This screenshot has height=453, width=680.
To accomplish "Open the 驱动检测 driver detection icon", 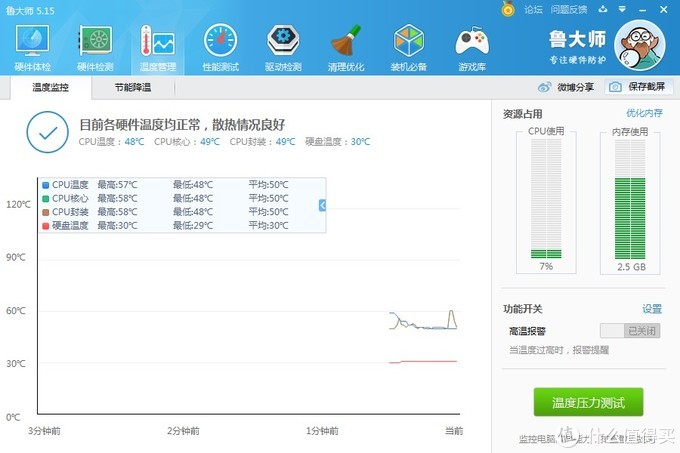I will pos(283,40).
